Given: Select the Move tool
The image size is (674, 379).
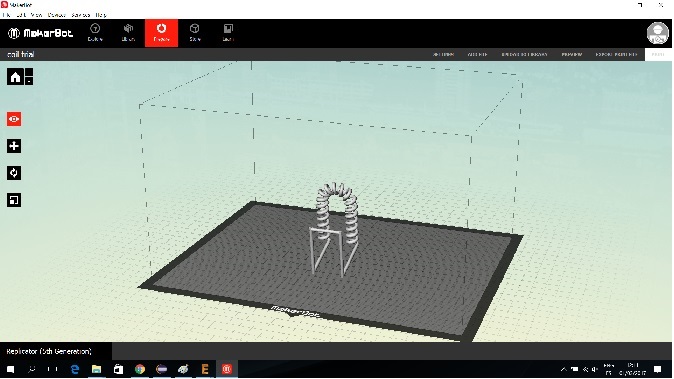Looking at the screenshot, I should pyautogui.click(x=14, y=146).
